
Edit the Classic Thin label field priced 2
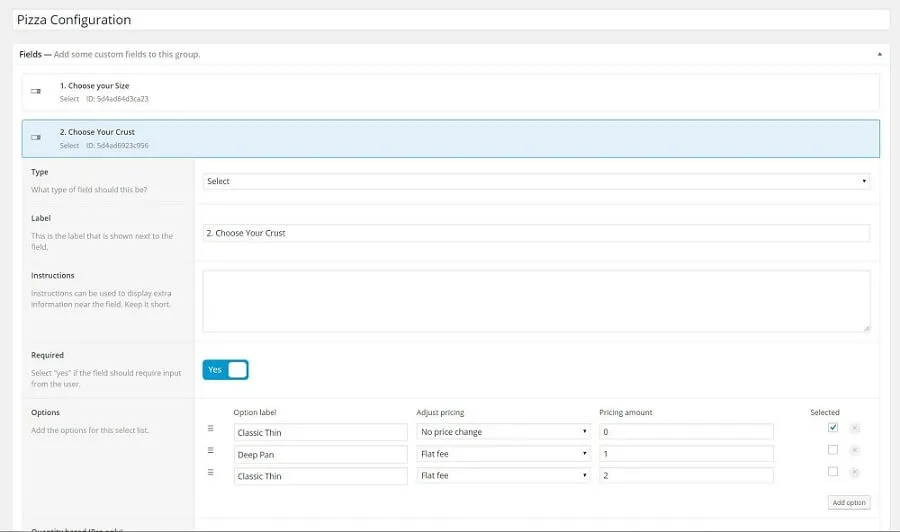[x=320, y=476]
